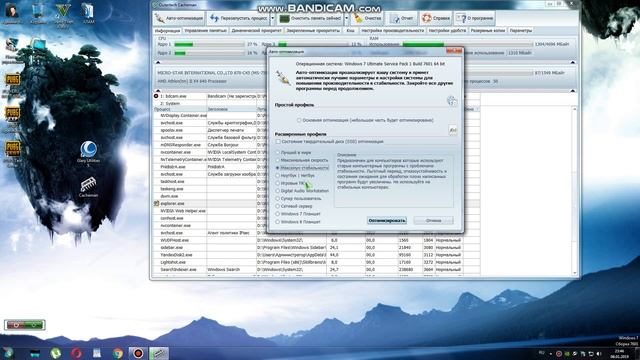The width and height of the screenshot is (640, 360).
Task: Open Справка help from toolbar
Action: pyautogui.click(x=436, y=18)
